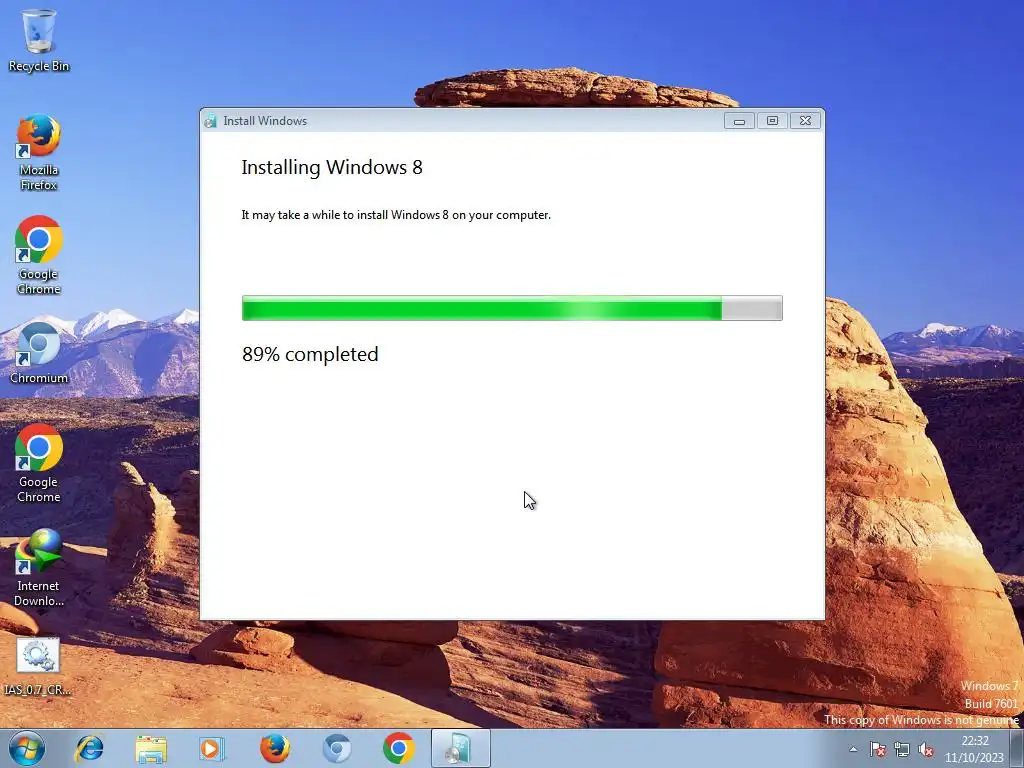Select the Chromium desktop shortcut
Image resolution: width=1024 pixels, height=768 pixels.
pyautogui.click(x=39, y=353)
